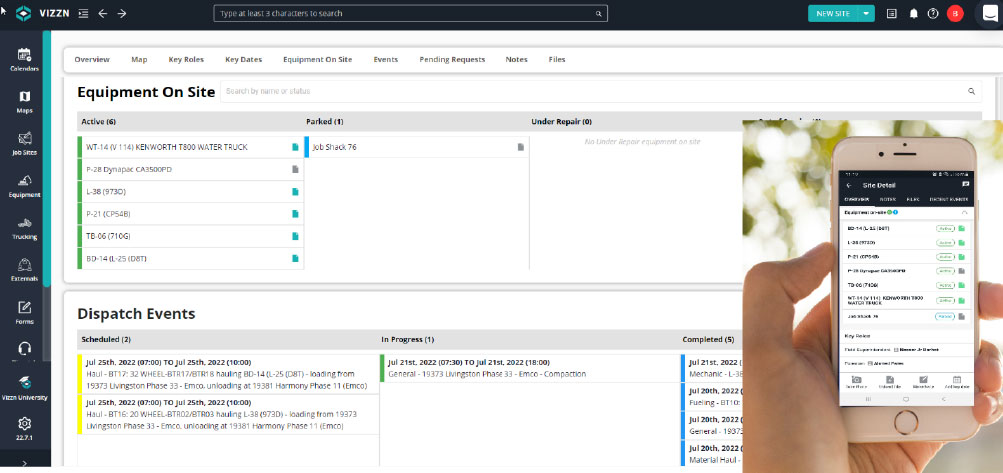Open Vizzn University
The width and height of the screenshot is (1003, 473).
coord(24,388)
